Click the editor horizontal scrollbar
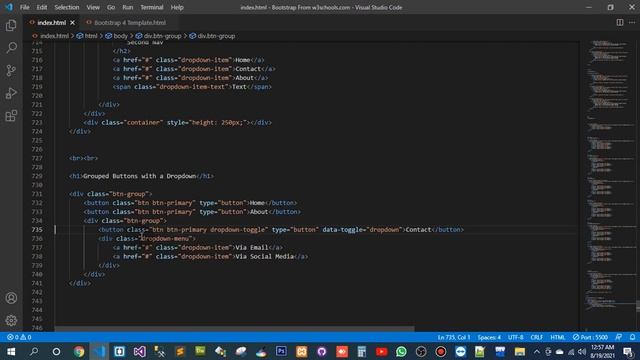Image resolution: width=640 pixels, height=360 pixels. (x=235, y=329)
